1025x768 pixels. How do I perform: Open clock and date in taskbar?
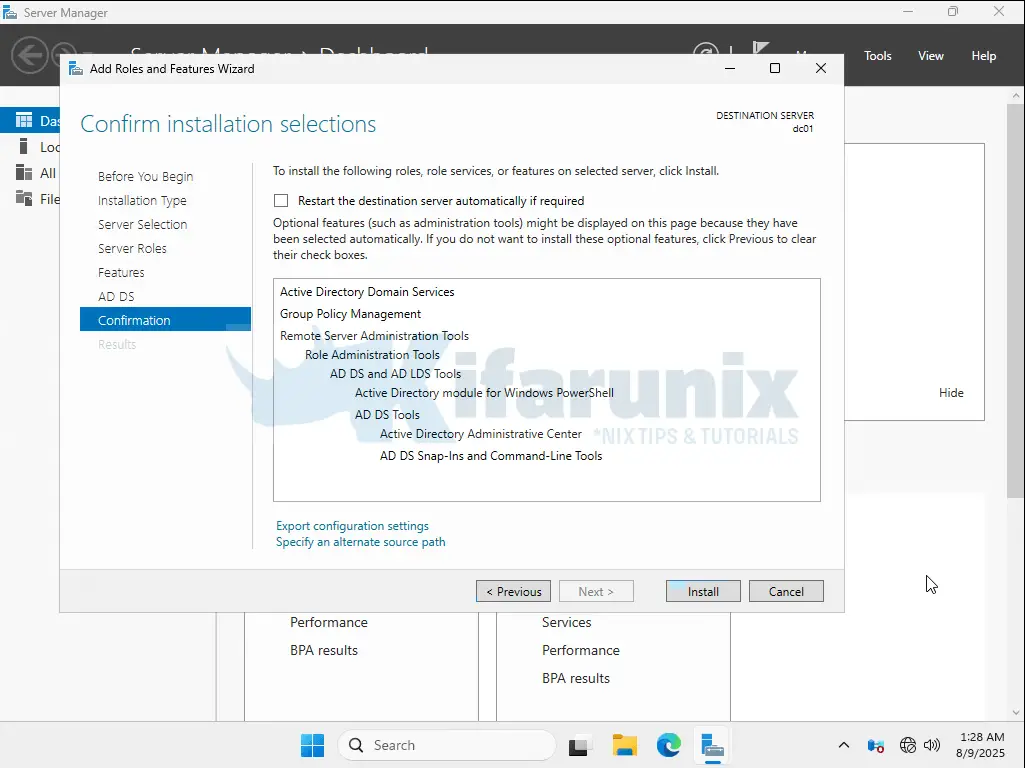[x=981, y=745]
